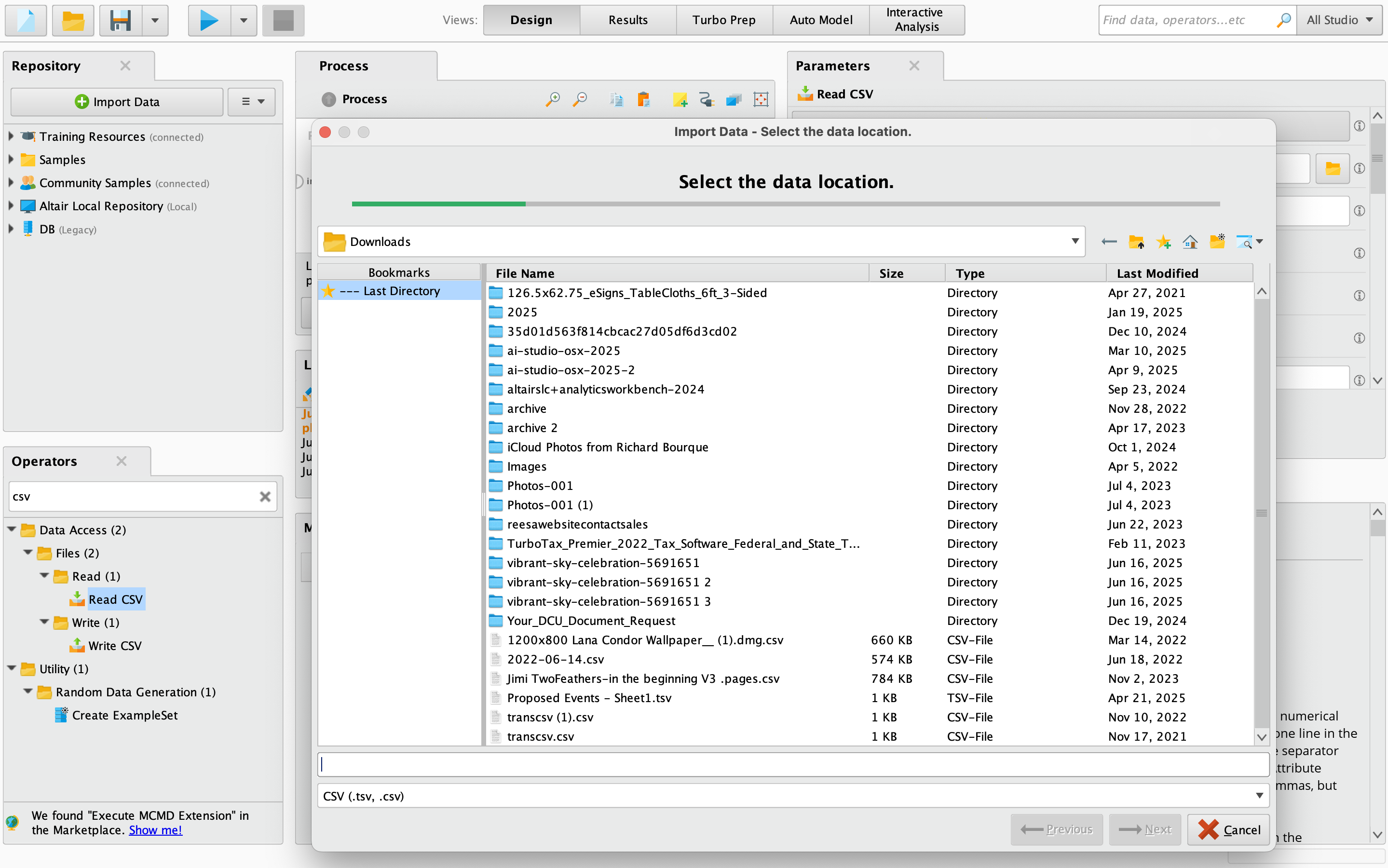Screen dimensions: 1388x868
Task: Clear the operators search field
Action: [x=265, y=497]
